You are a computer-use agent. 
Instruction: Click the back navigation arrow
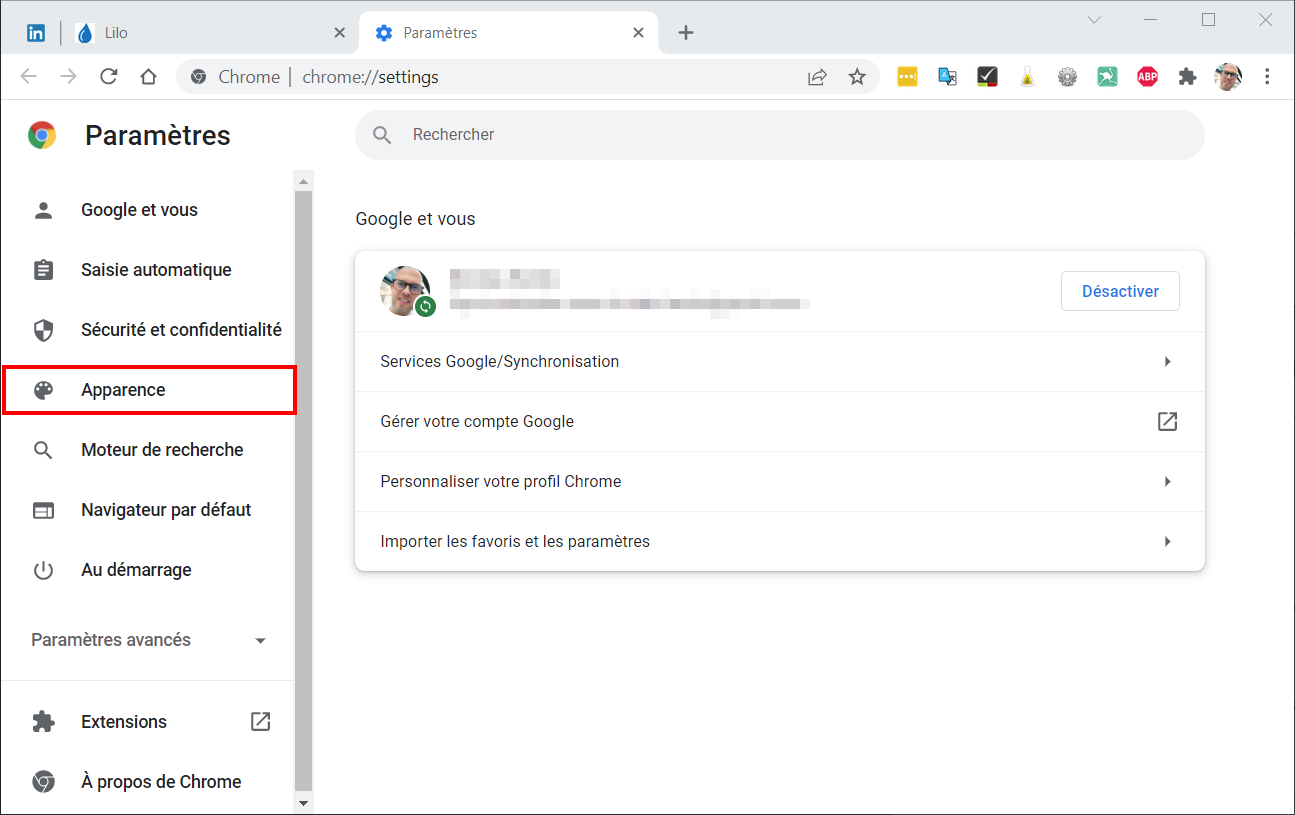coord(29,77)
